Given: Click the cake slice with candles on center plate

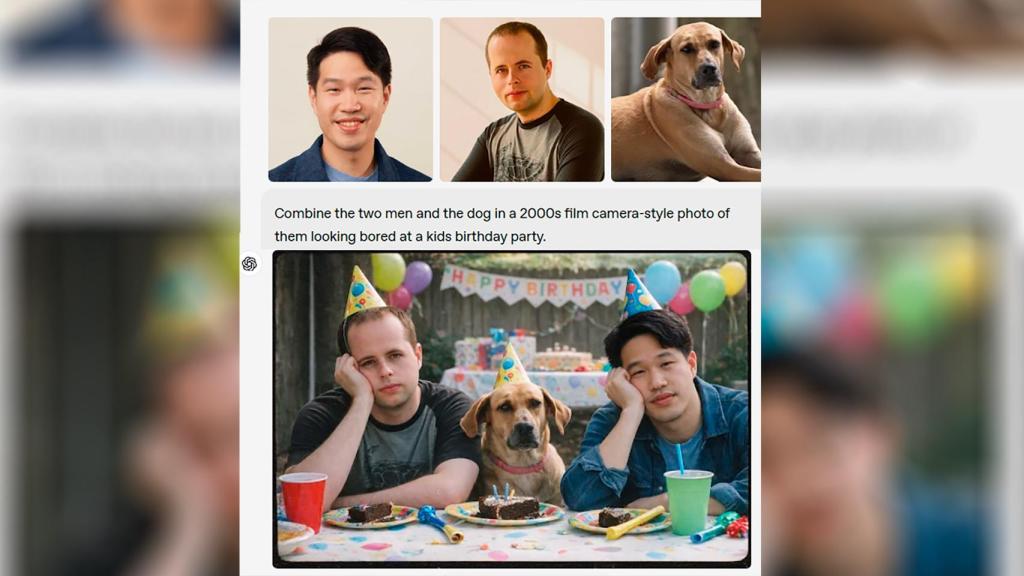Looking at the screenshot, I should tap(508, 504).
